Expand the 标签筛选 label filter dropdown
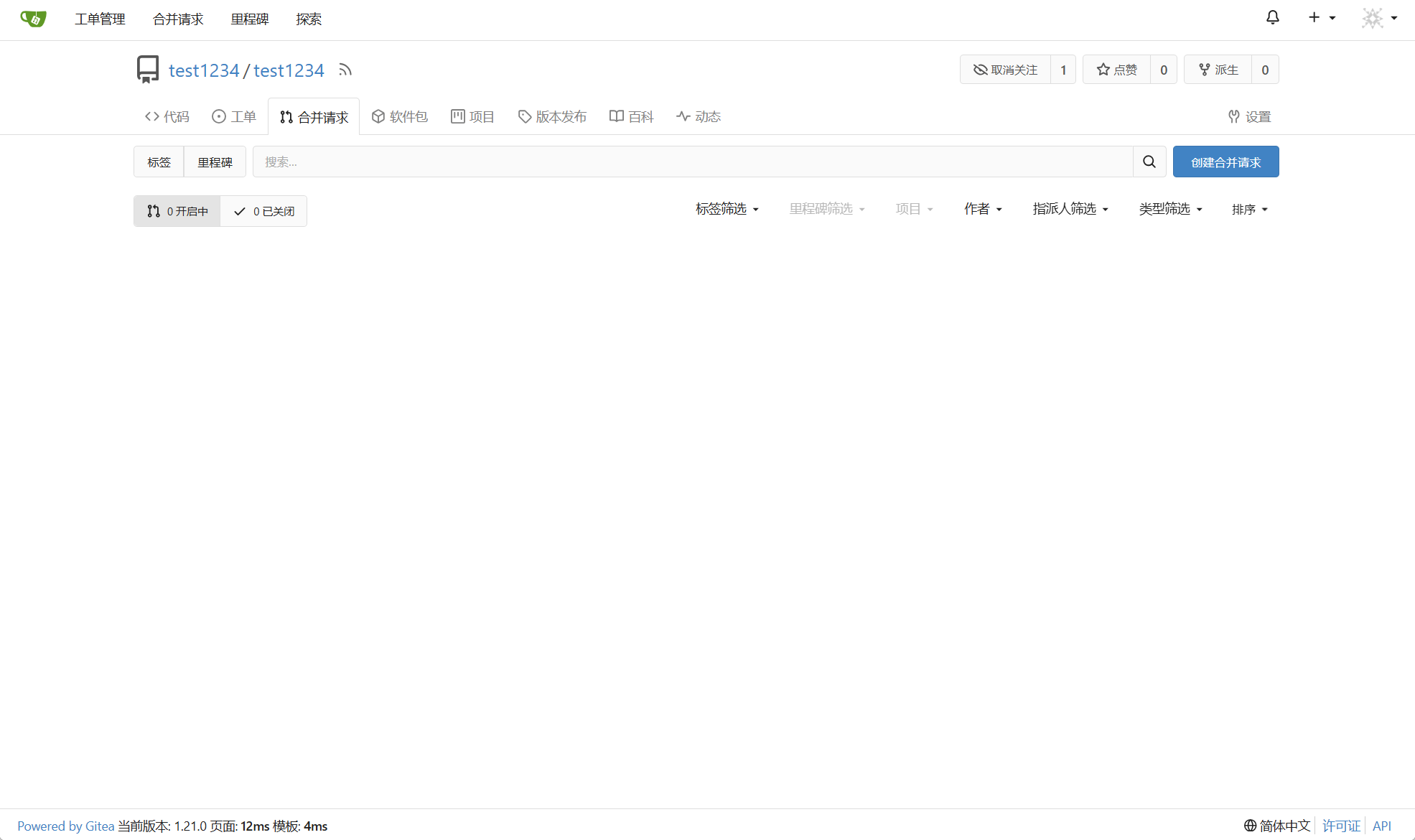 (x=727, y=208)
